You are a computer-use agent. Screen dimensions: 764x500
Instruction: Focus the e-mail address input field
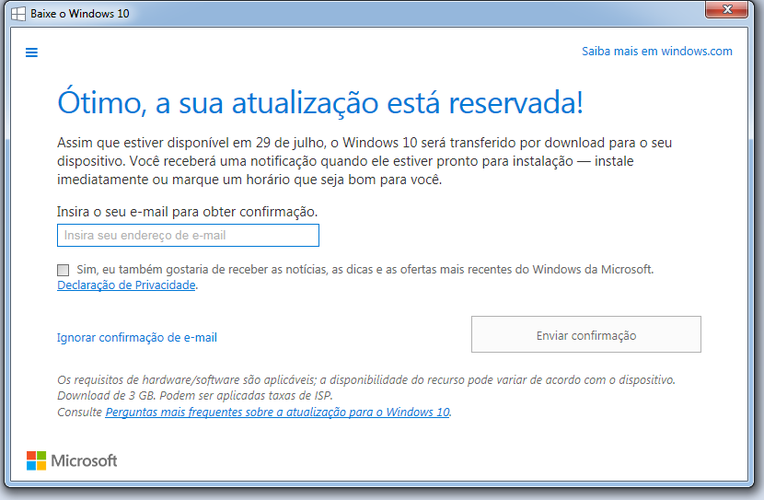click(188, 235)
